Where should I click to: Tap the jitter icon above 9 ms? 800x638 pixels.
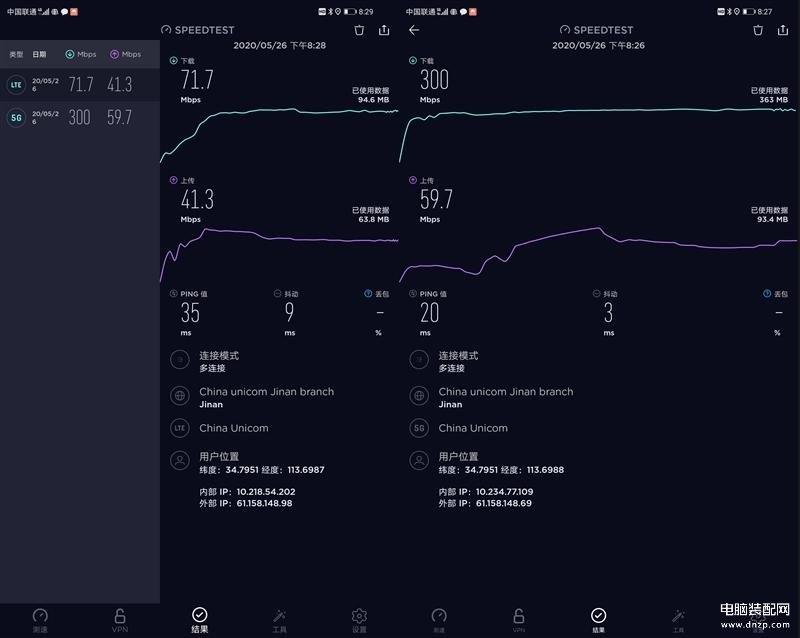pyautogui.click(x=278, y=293)
